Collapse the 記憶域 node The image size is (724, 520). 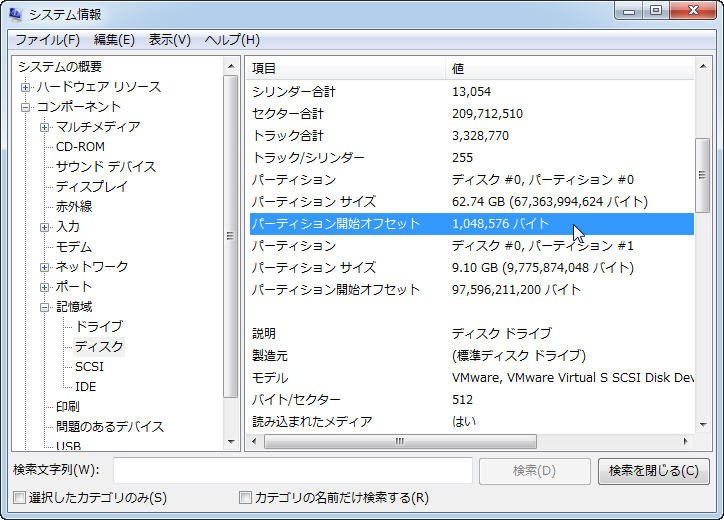[45, 307]
